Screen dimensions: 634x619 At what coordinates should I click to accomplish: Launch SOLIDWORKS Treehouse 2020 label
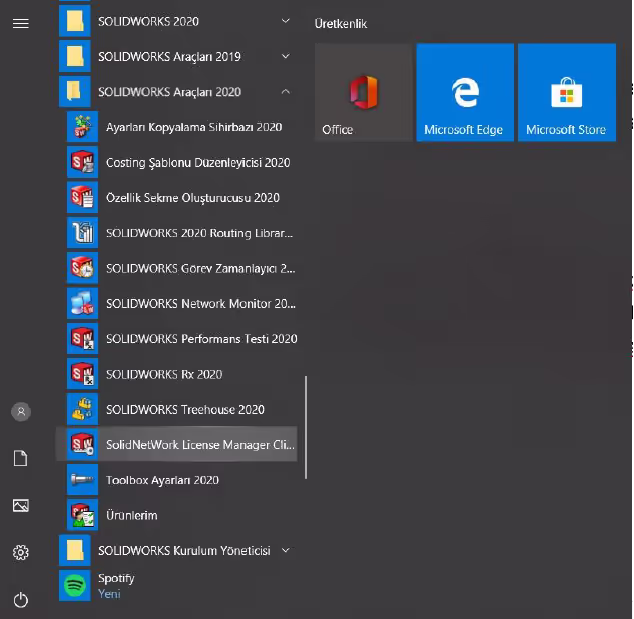pyautogui.click(x=185, y=410)
